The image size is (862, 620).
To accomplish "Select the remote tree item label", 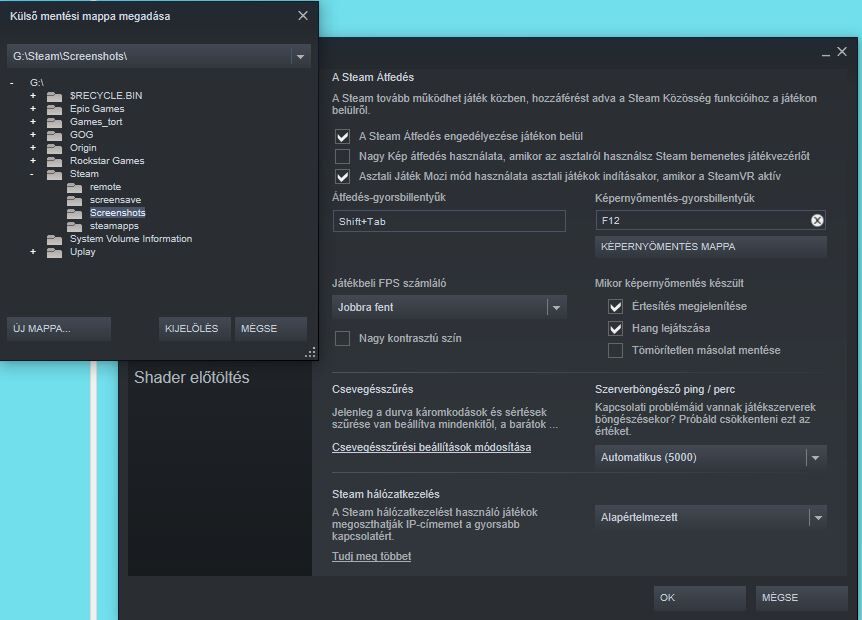I will coord(106,187).
